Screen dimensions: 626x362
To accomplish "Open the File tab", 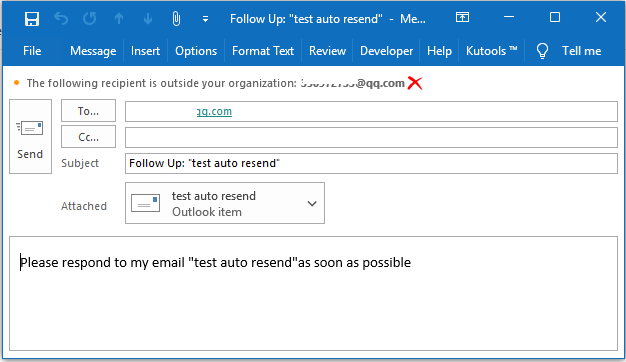I will coord(32,51).
